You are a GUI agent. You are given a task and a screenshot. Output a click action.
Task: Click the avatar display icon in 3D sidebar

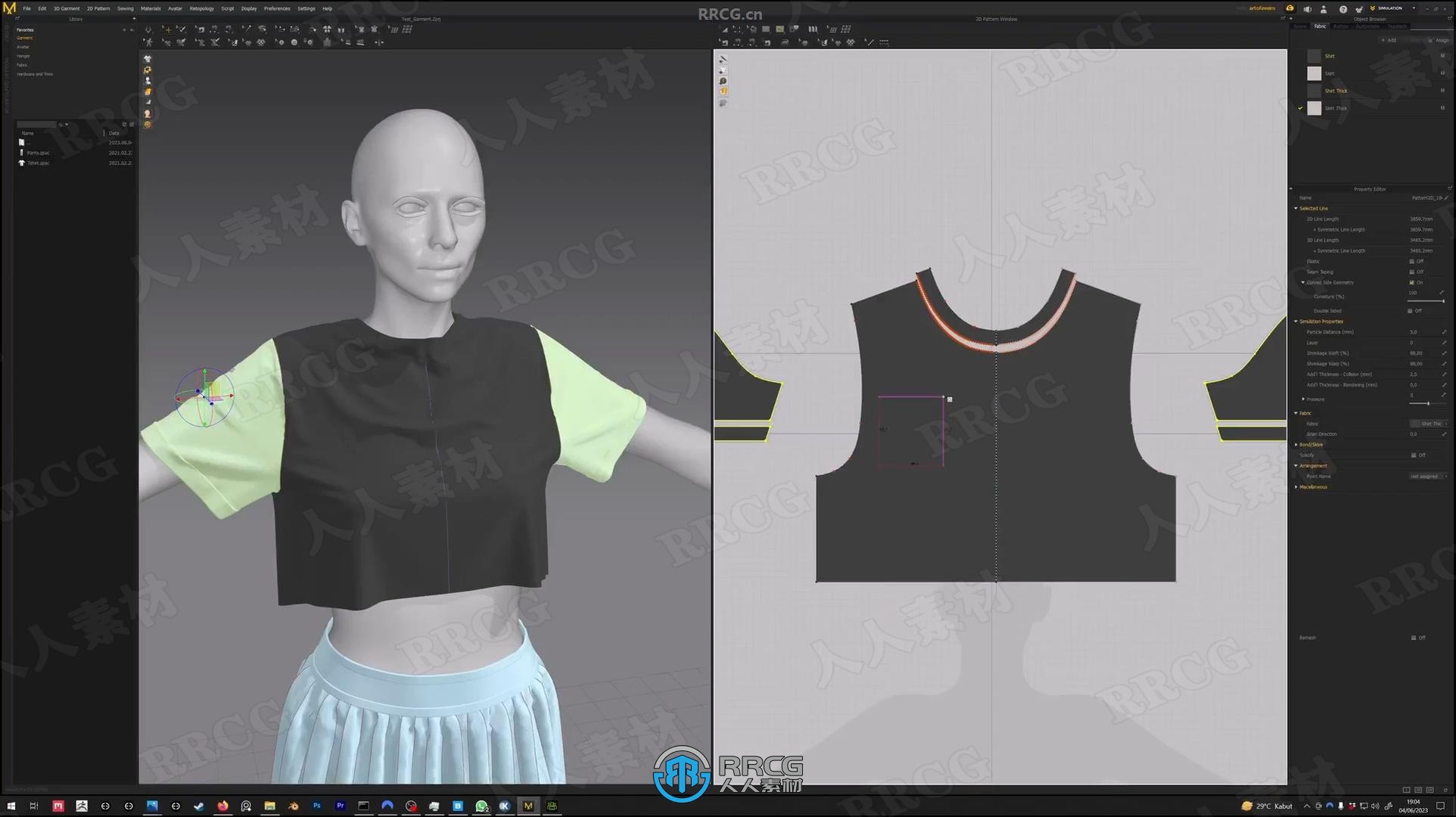(148, 81)
